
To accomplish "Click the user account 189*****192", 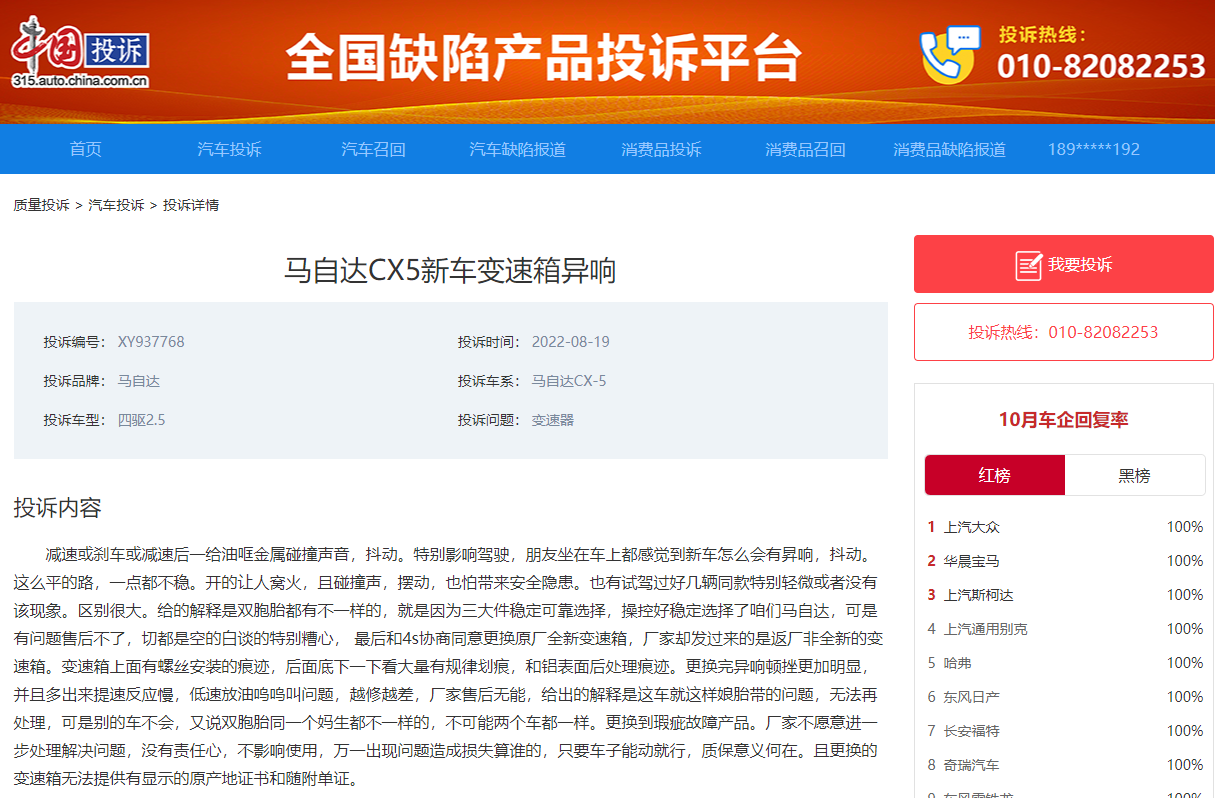I will pyautogui.click(x=1093, y=149).
